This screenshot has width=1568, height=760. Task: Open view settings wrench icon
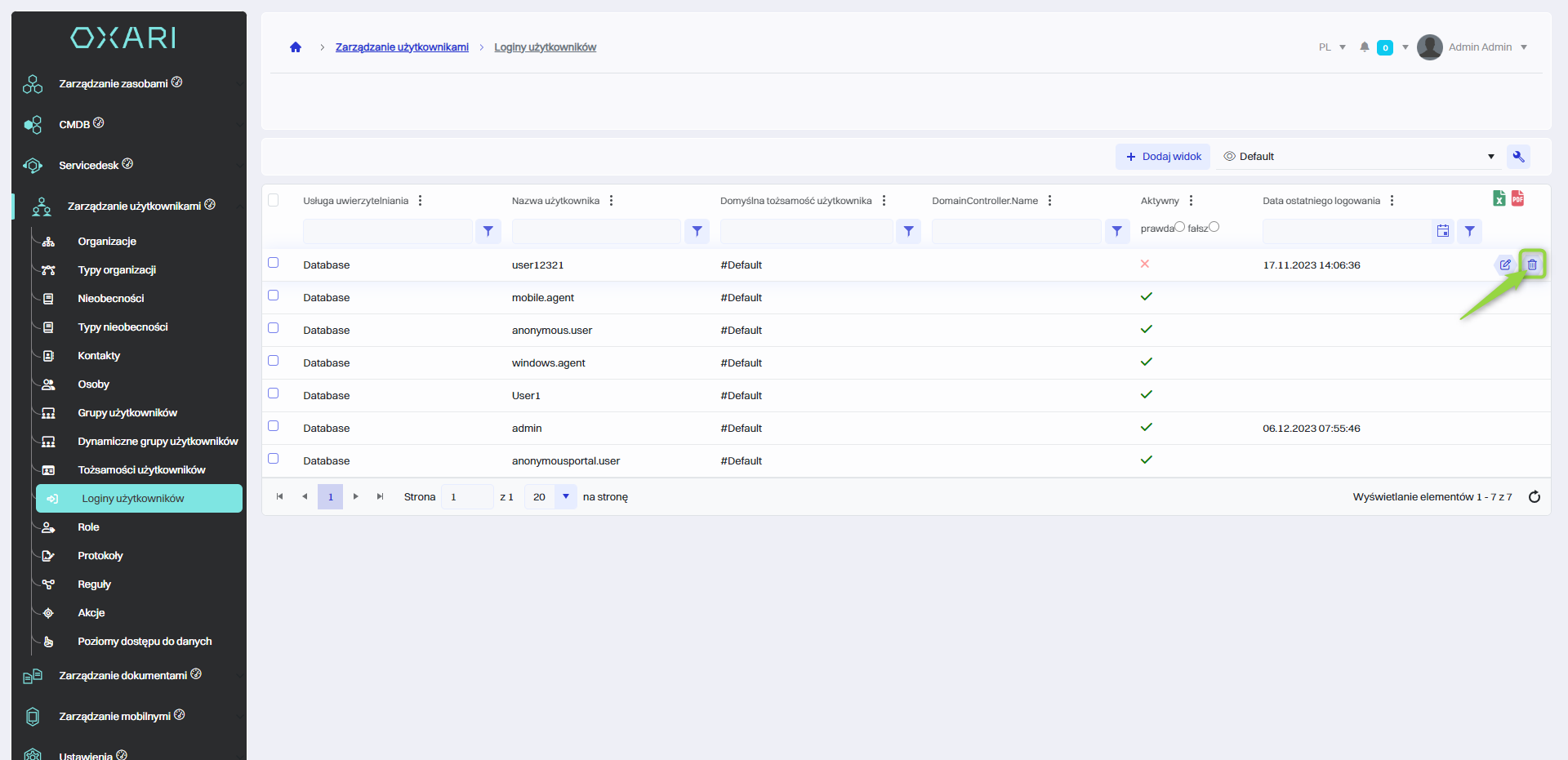pos(1518,157)
